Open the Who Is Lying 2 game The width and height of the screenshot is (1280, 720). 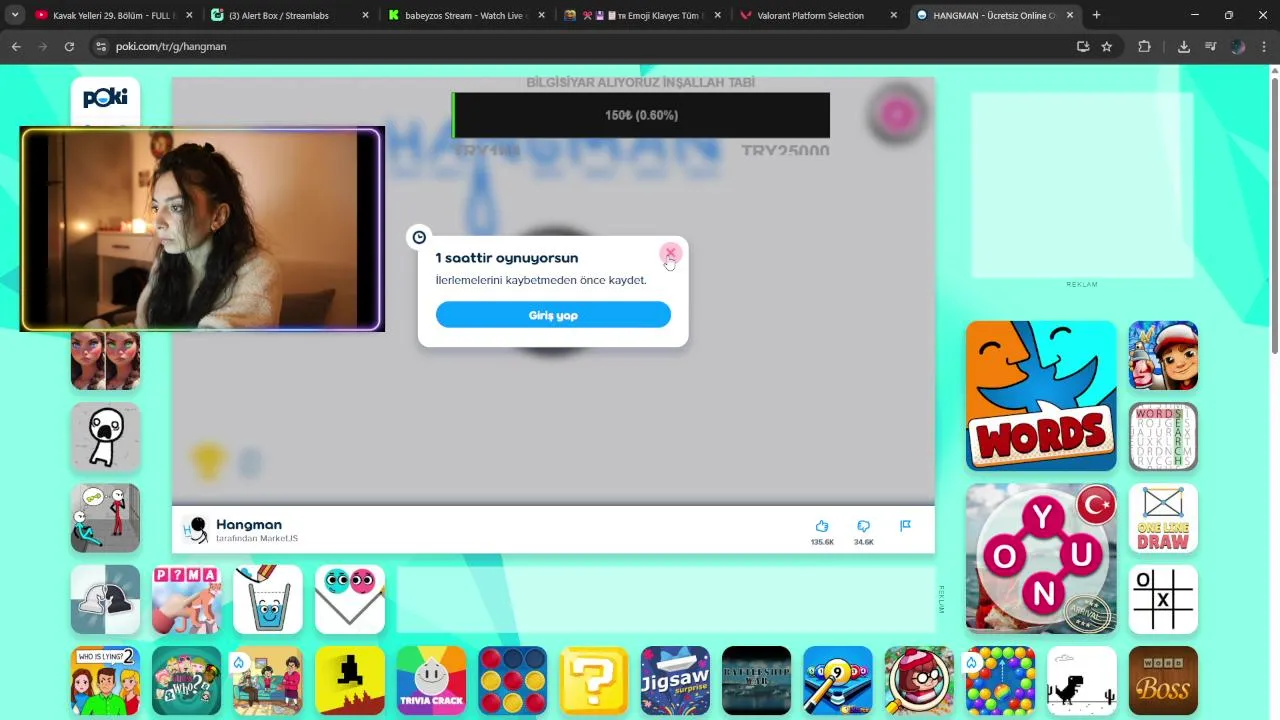point(105,680)
